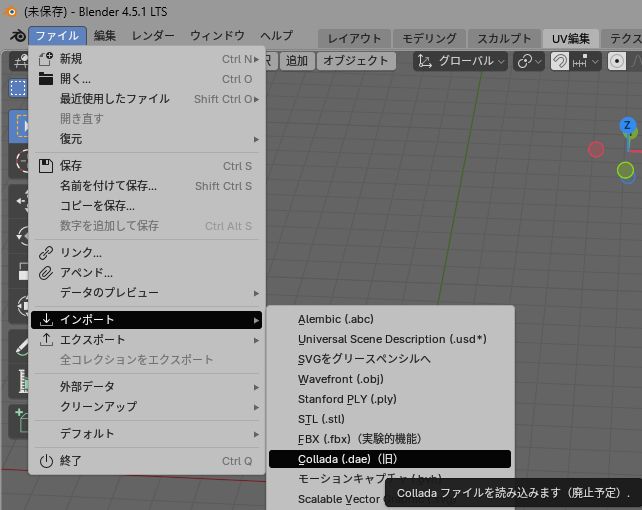642x510 pixels.
Task: Choose リンク... menu entry
Action: [147, 253]
